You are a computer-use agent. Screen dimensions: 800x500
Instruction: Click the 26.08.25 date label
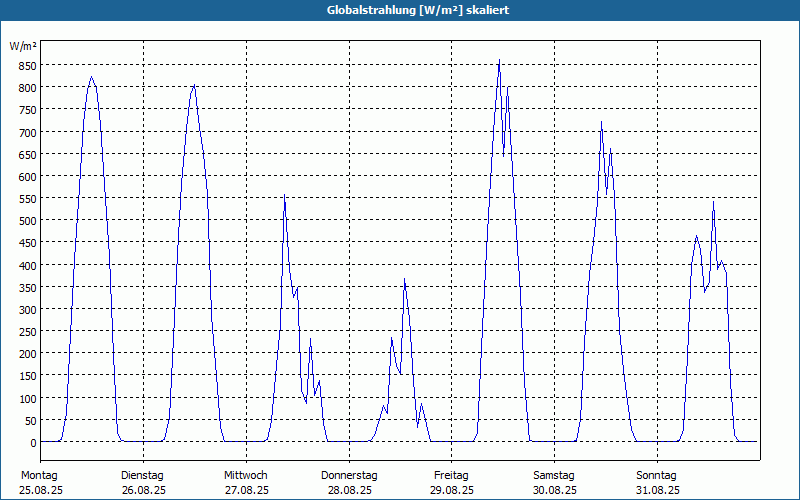[x=144, y=490]
